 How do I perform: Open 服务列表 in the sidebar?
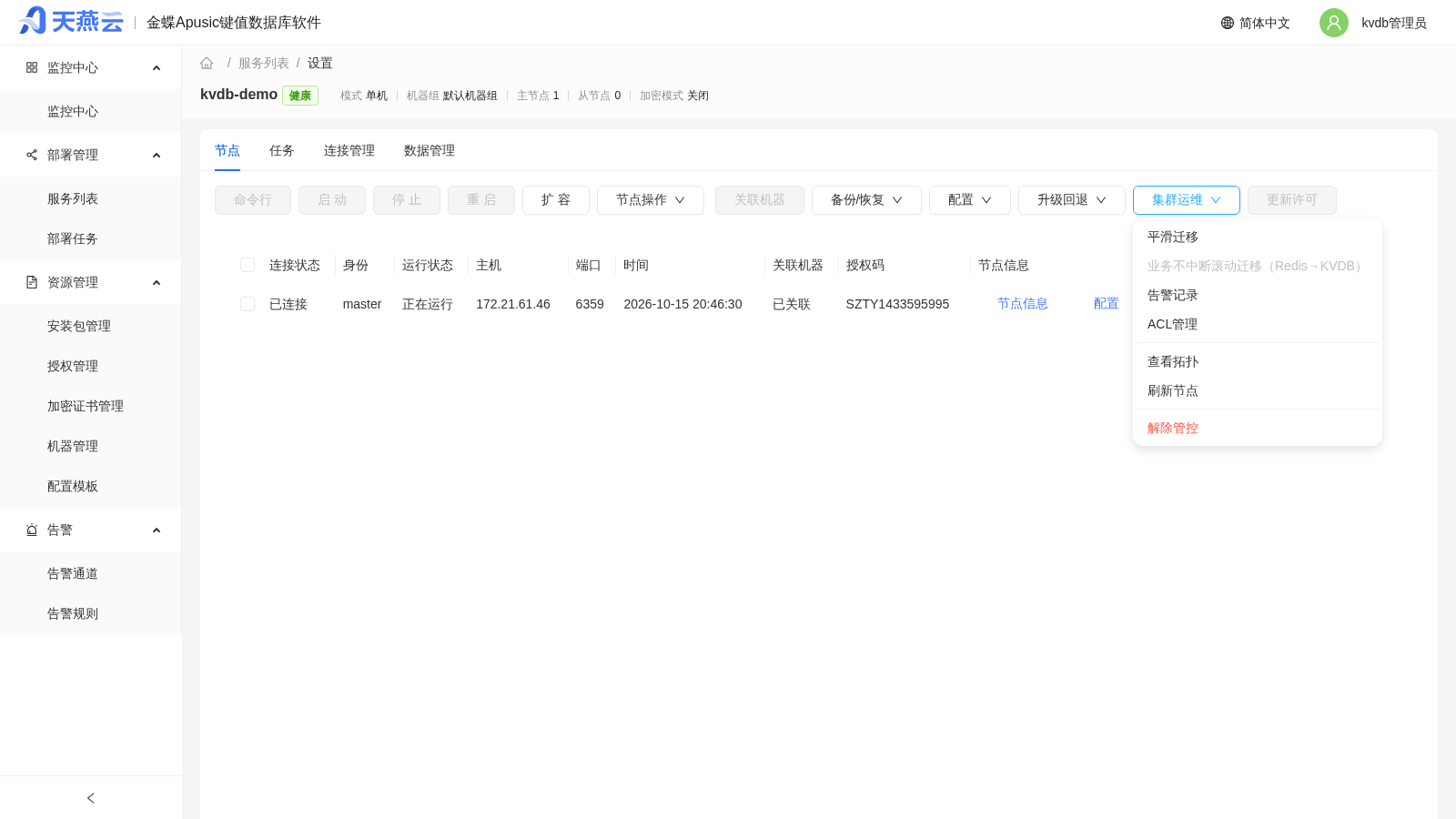[x=91, y=198]
